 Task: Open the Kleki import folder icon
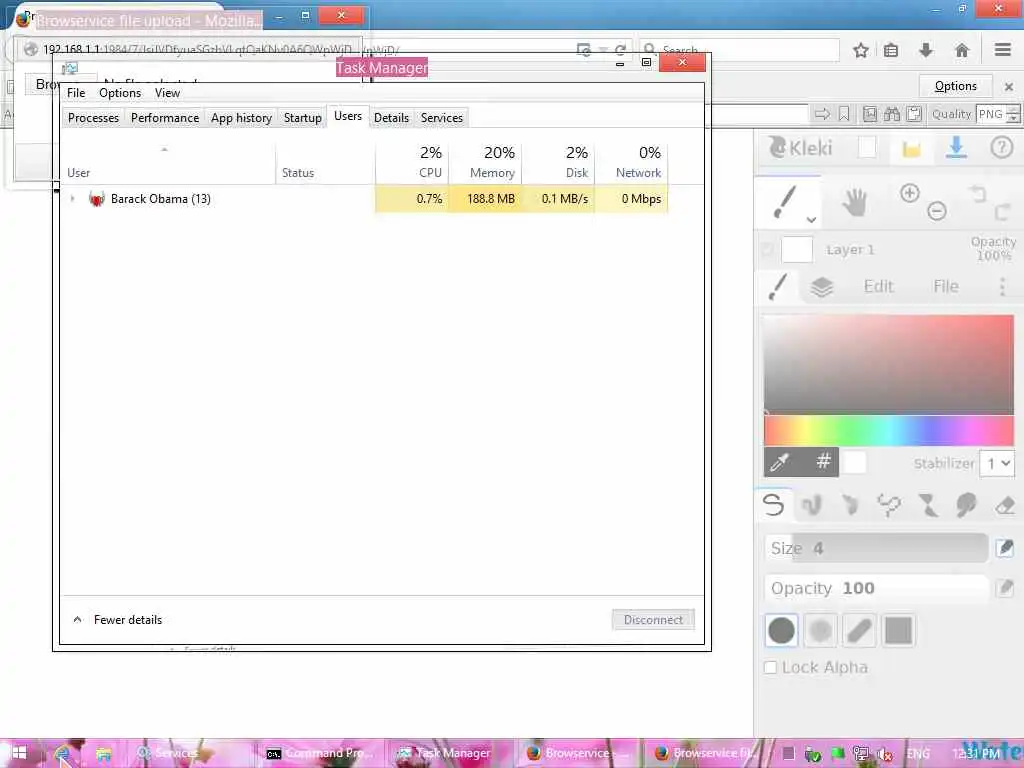(x=911, y=149)
